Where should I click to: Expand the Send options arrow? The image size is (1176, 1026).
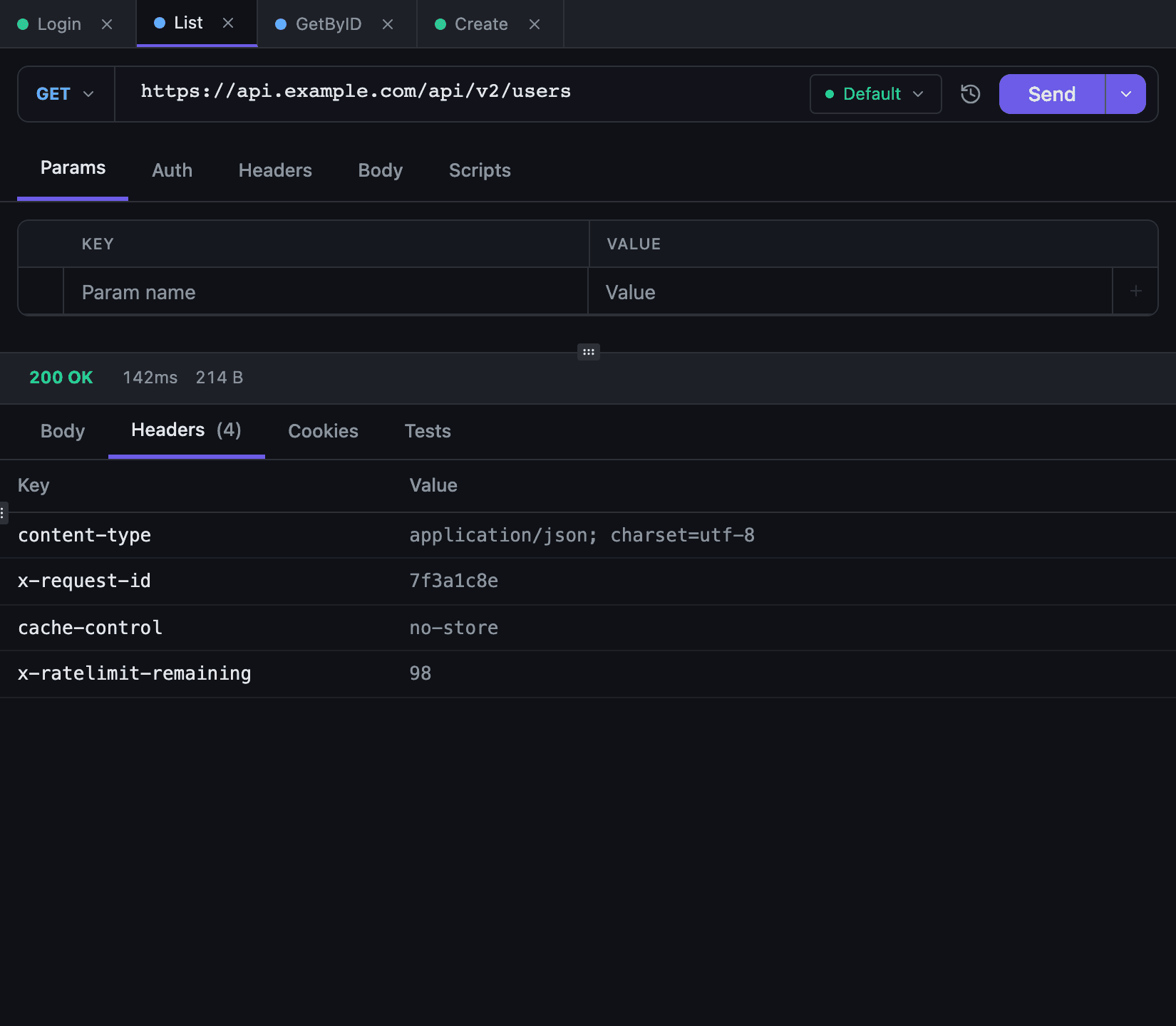(1126, 94)
